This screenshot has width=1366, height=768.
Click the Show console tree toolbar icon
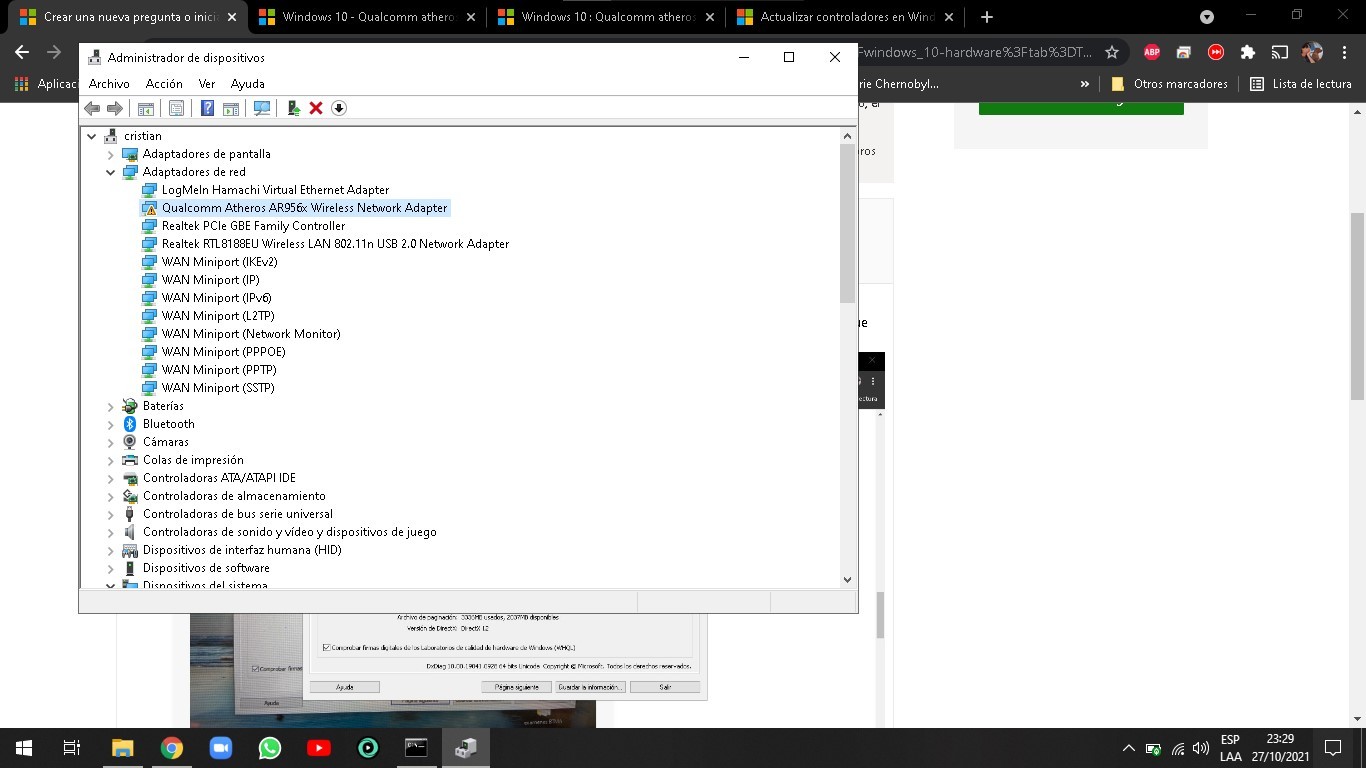[148, 107]
